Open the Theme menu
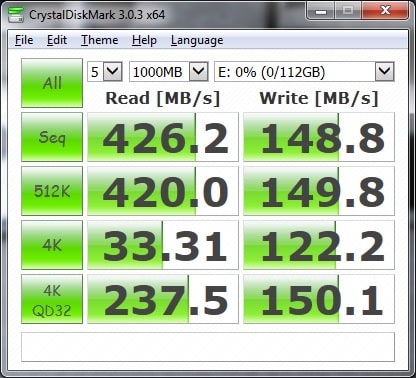The image size is (416, 378). (x=100, y=40)
